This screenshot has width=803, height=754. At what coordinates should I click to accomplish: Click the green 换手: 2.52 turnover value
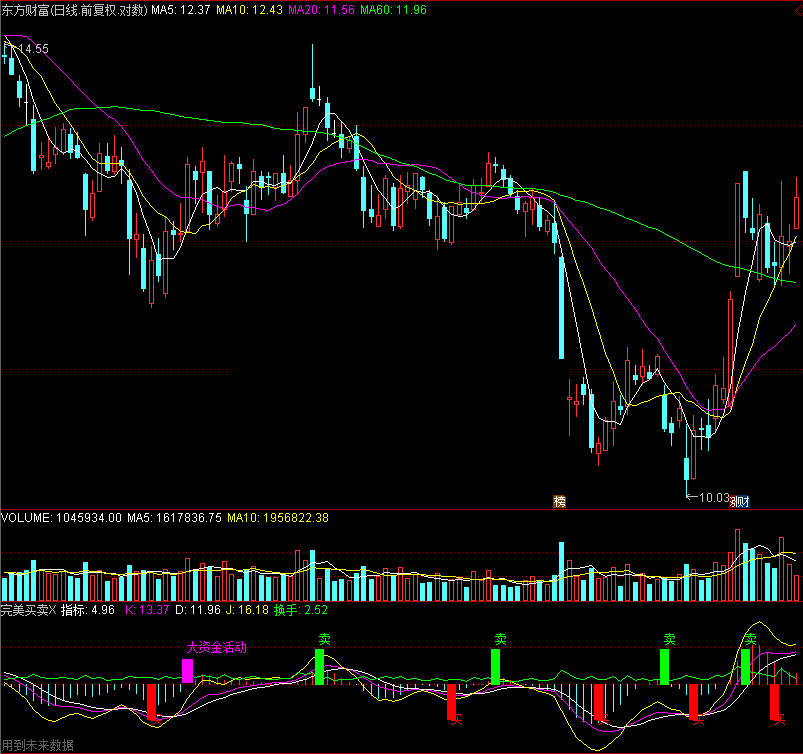(x=301, y=610)
